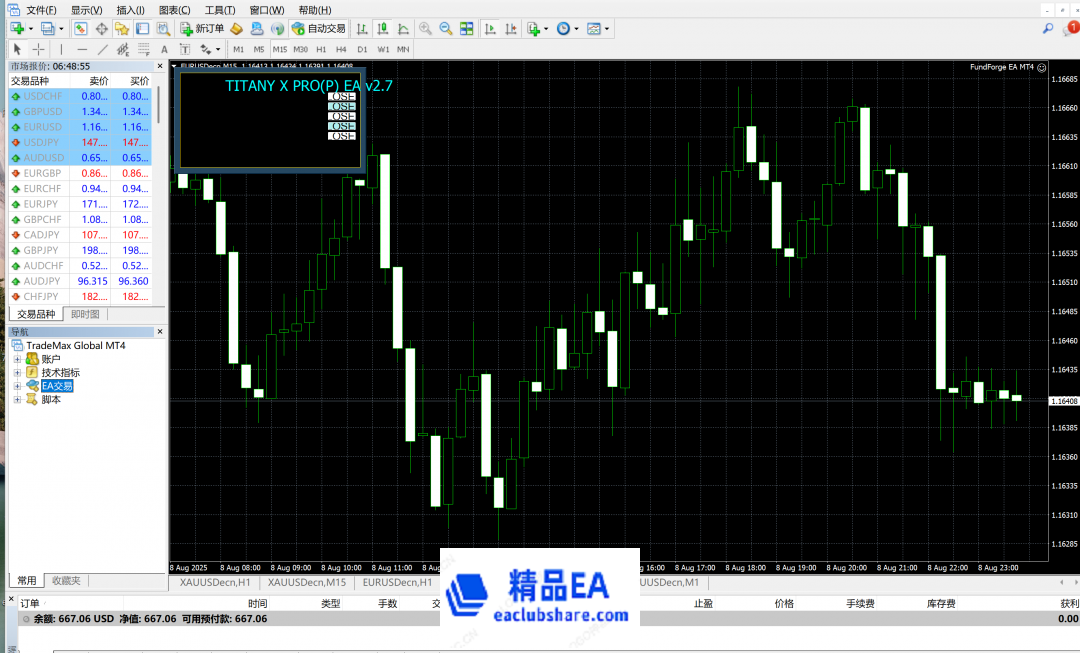This screenshot has height=653, width=1080.
Task: Open the Data Window crosshair-target icon
Action: pos(101,28)
